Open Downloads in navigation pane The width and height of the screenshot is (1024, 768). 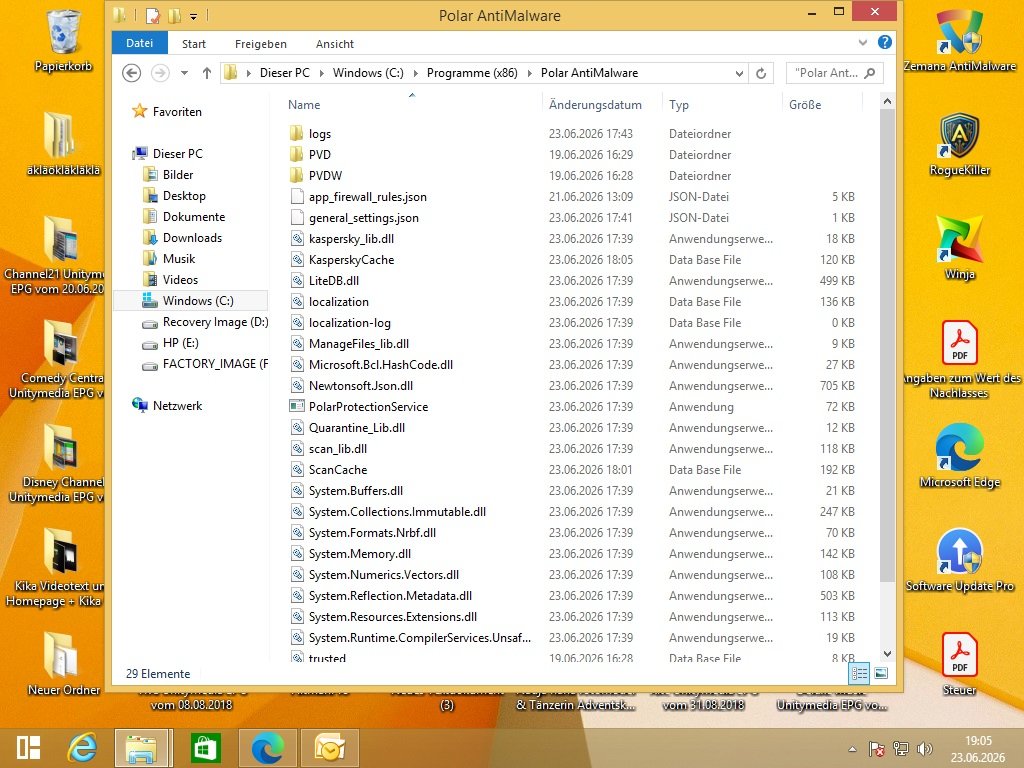(192, 238)
